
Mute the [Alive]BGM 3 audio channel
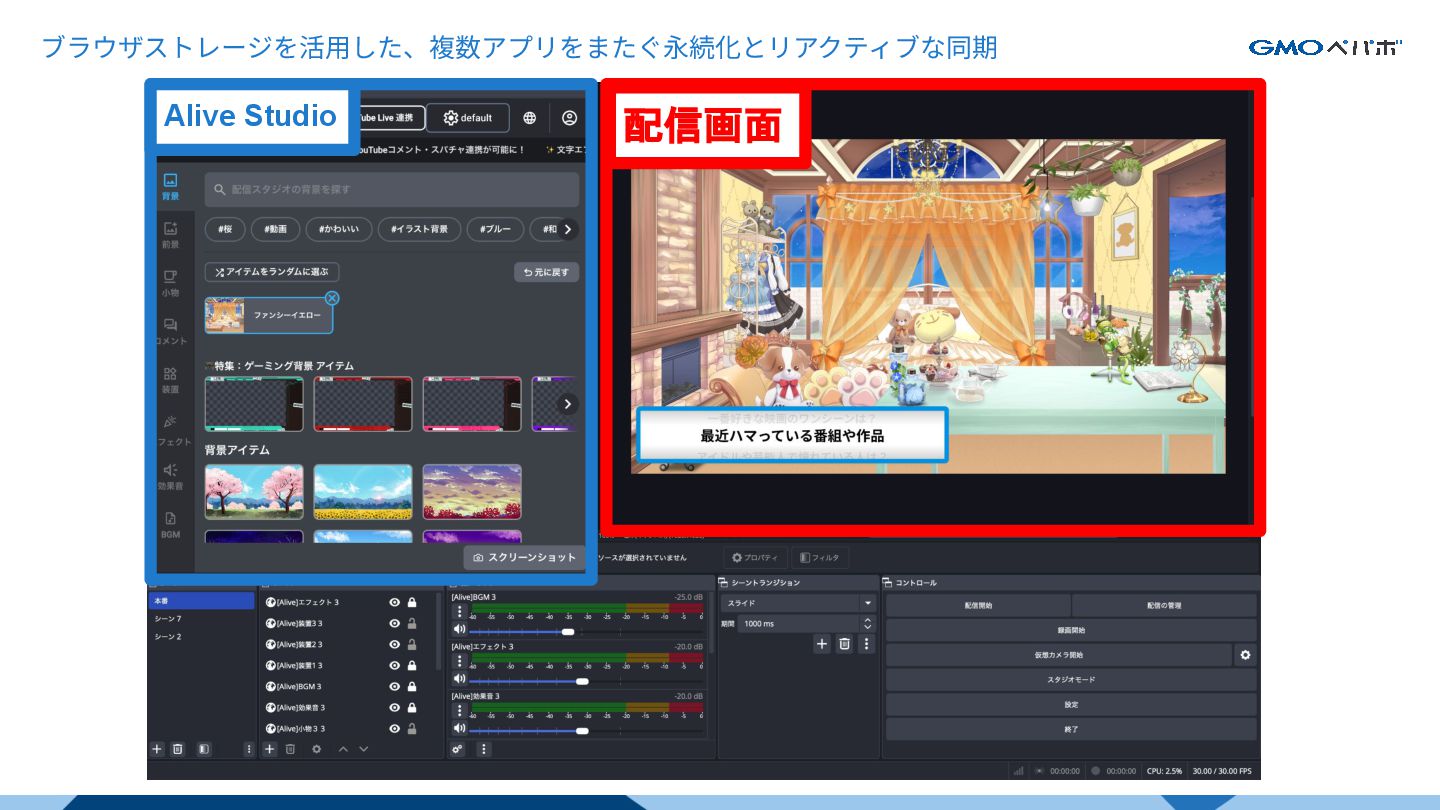pyautogui.click(x=459, y=630)
